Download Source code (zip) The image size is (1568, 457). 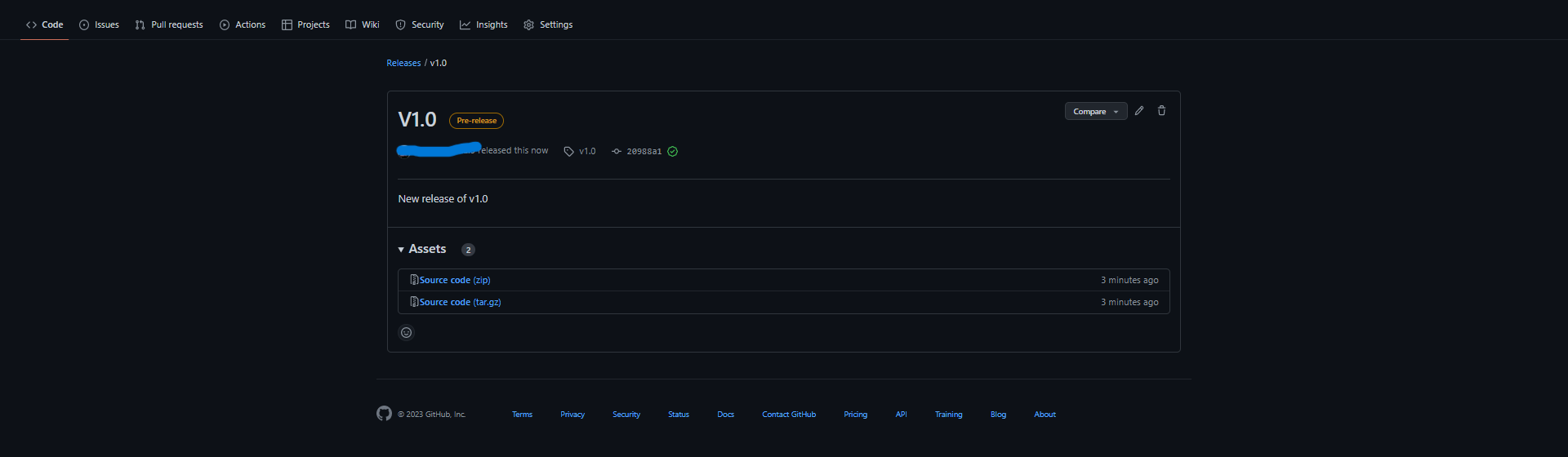(455, 280)
